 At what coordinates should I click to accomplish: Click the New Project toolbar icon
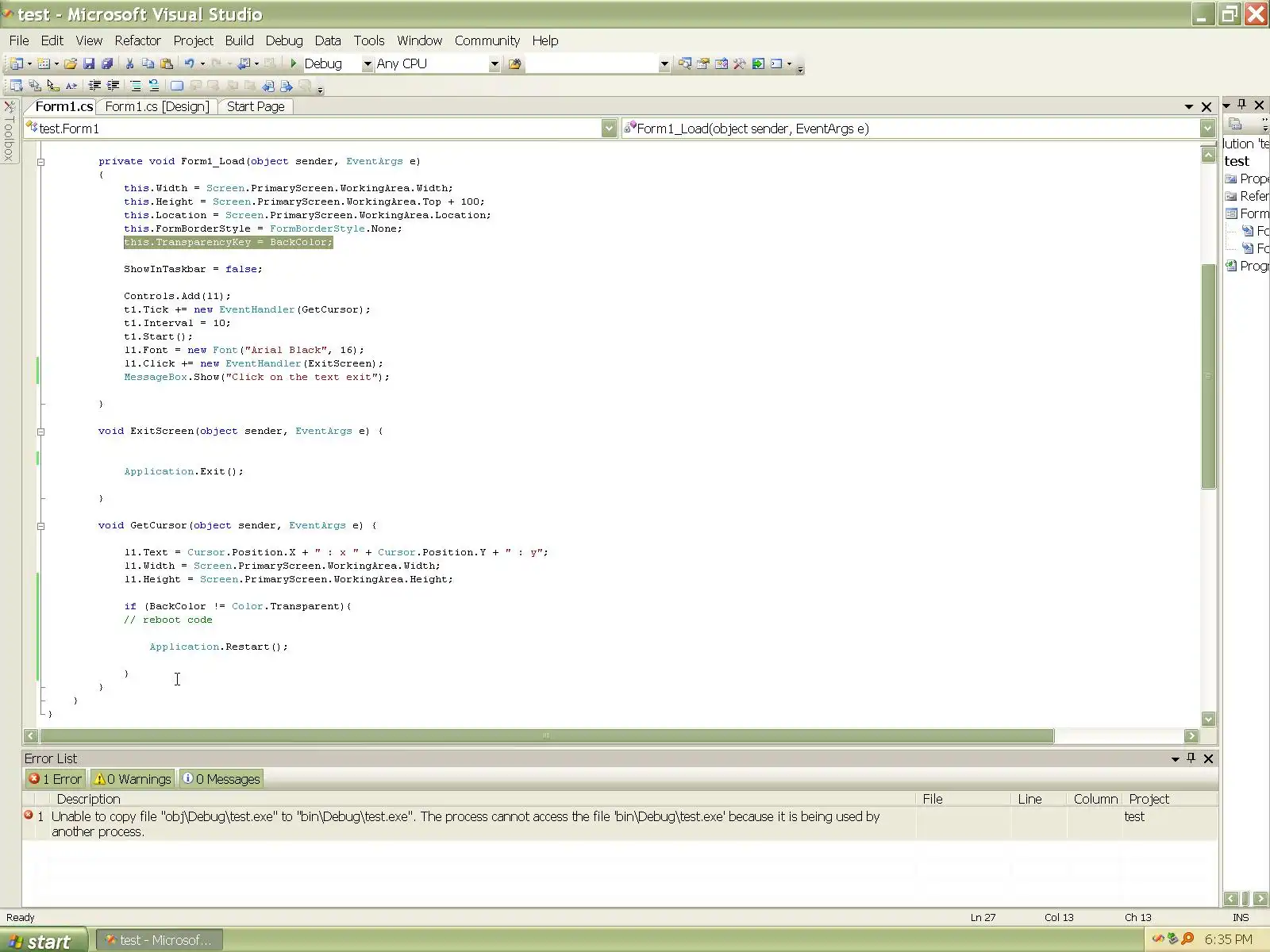click(16, 64)
